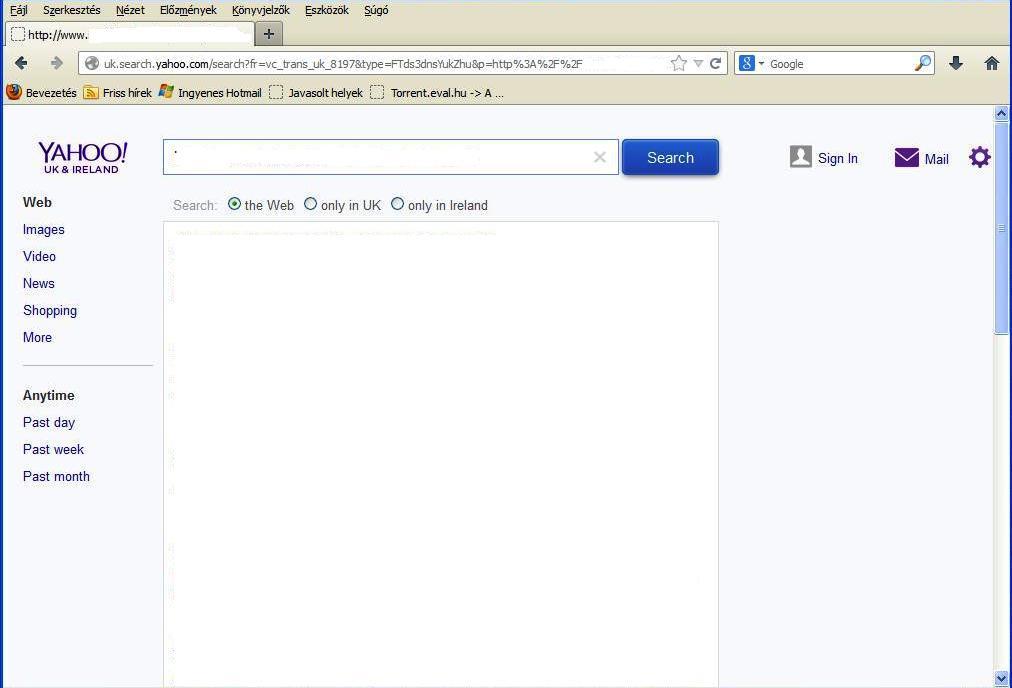Open the downloads arrow icon
Image resolution: width=1012 pixels, height=688 pixels.
coord(956,63)
